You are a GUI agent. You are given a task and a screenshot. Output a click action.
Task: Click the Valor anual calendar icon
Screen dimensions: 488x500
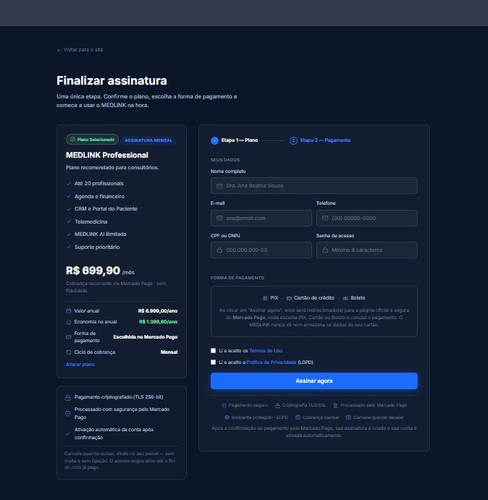click(x=69, y=311)
